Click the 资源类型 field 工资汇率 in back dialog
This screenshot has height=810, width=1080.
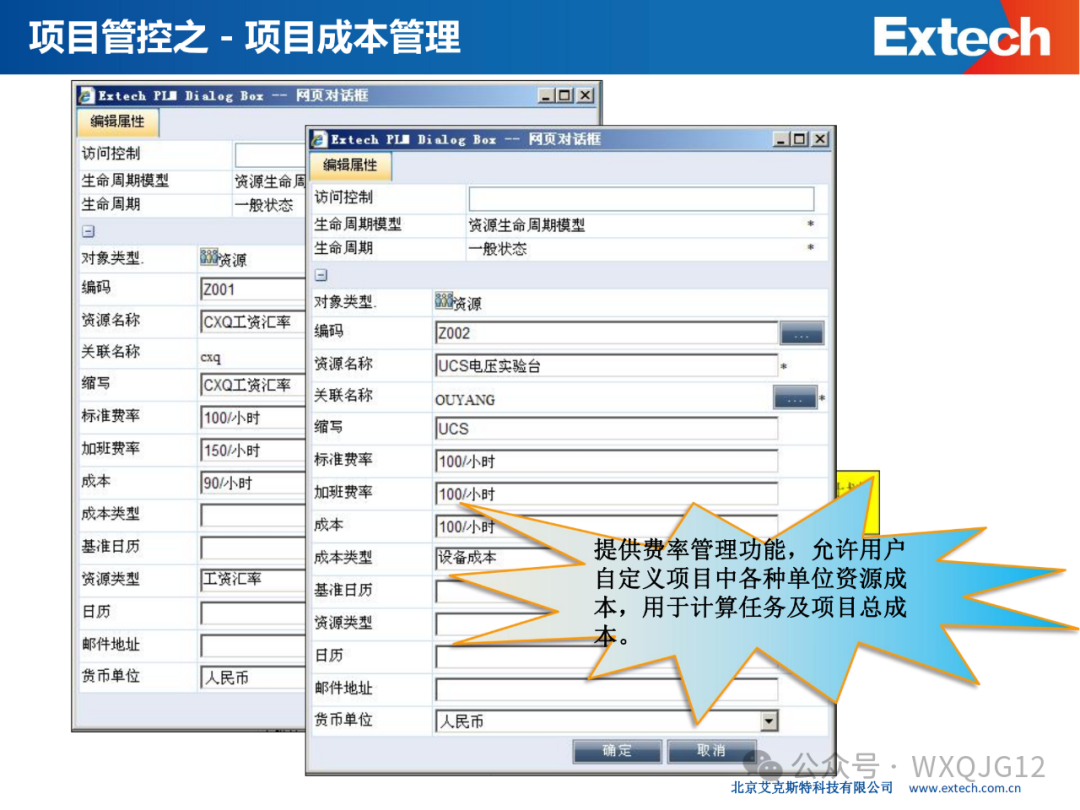252,579
